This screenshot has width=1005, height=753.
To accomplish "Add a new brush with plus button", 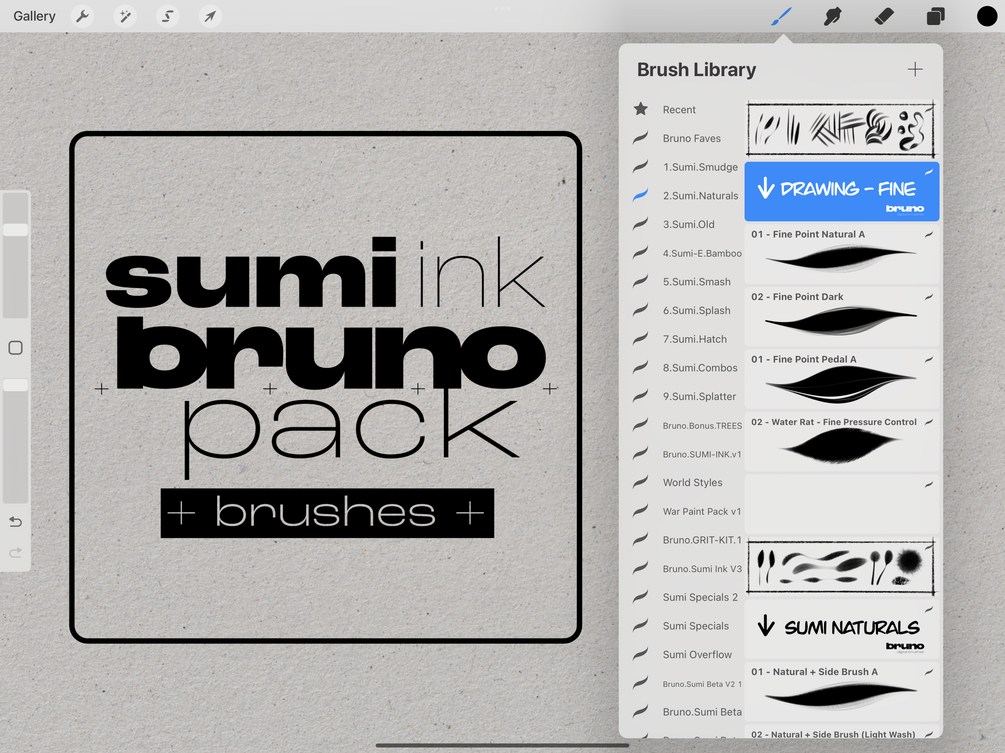I will [915, 69].
